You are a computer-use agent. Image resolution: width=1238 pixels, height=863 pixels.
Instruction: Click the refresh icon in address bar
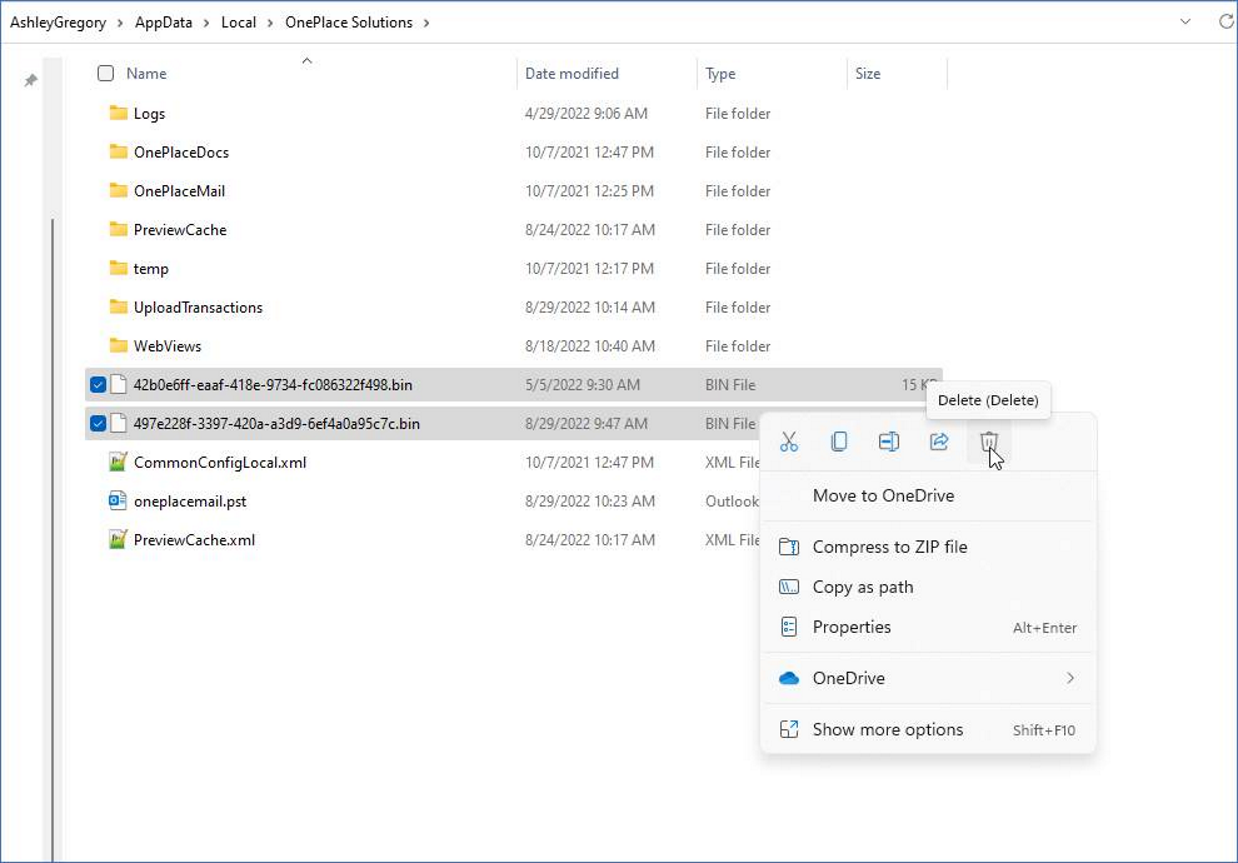click(x=1226, y=22)
